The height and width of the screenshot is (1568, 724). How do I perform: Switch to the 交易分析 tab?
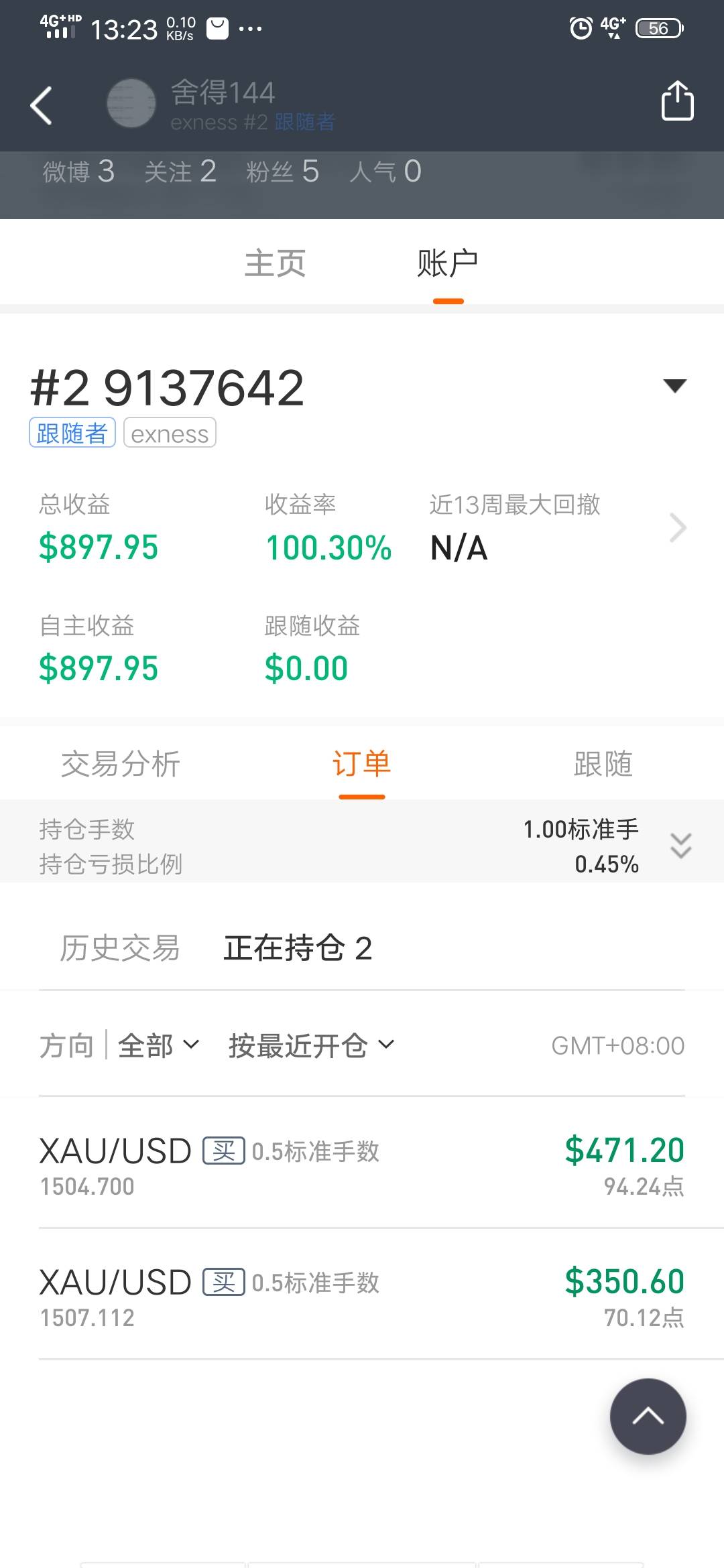pyautogui.click(x=121, y=764)
